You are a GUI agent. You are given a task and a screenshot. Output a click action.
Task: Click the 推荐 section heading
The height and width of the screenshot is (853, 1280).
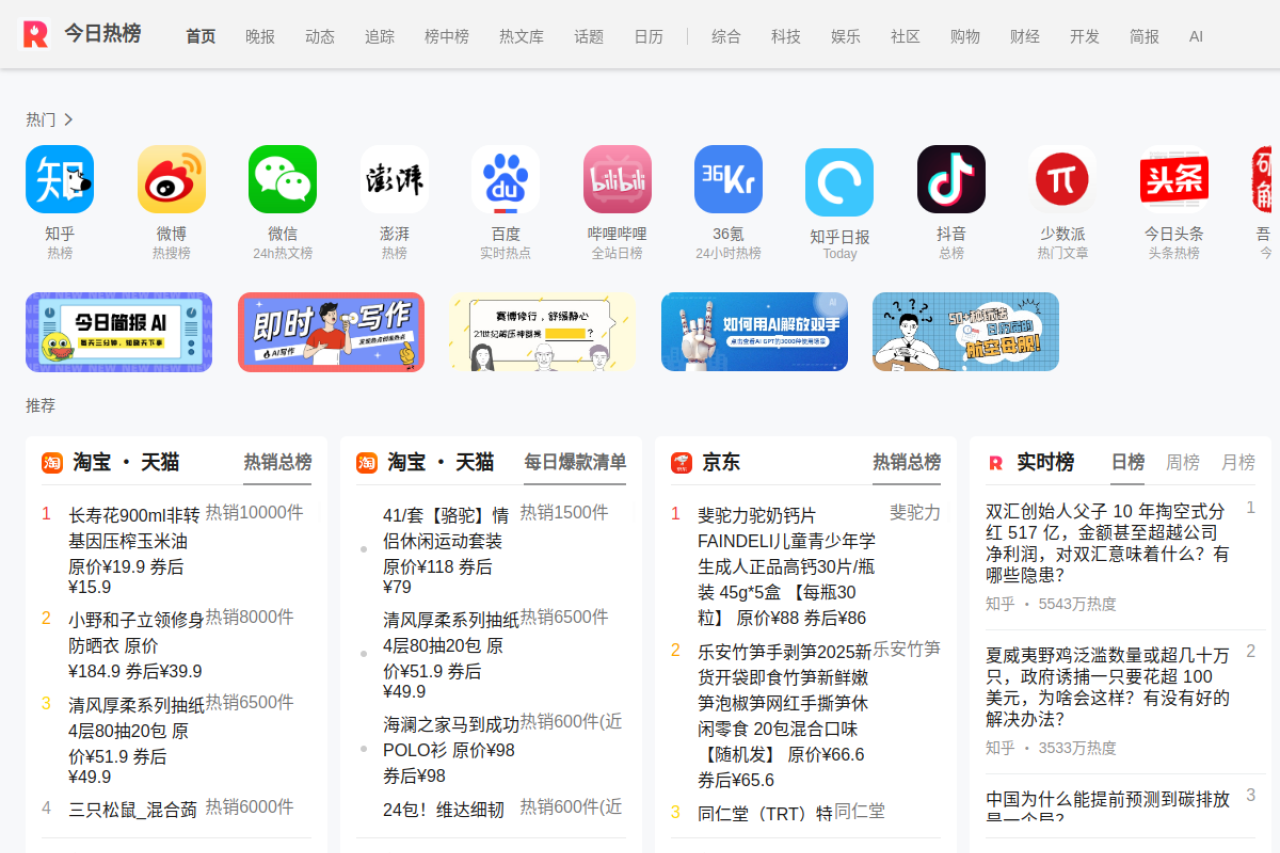[x=41, y=406]
